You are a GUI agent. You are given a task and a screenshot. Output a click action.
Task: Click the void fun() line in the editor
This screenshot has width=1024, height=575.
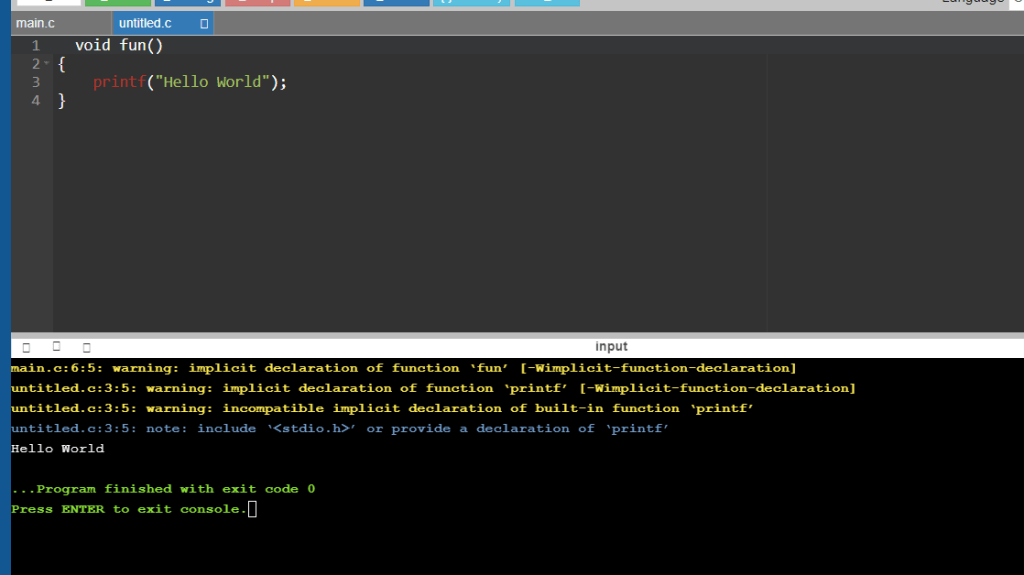119,46
